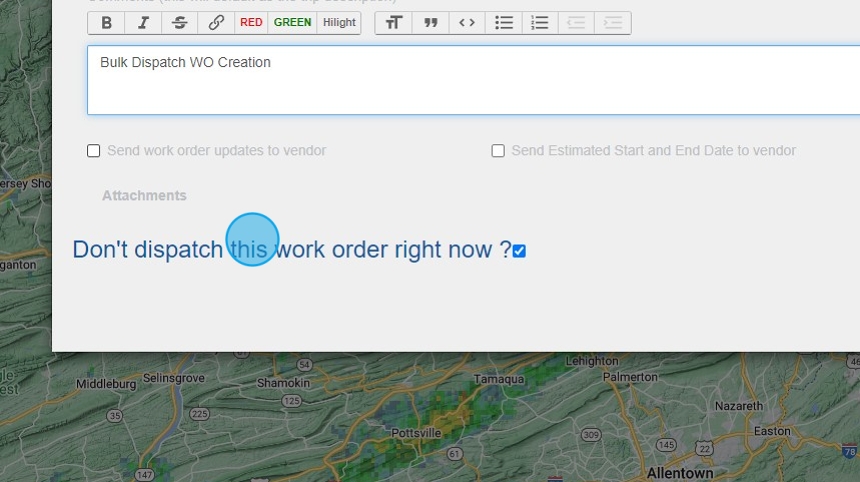Screen dimensions: 860x482
Task: Create a bulleted list
Action: point(503,22)
